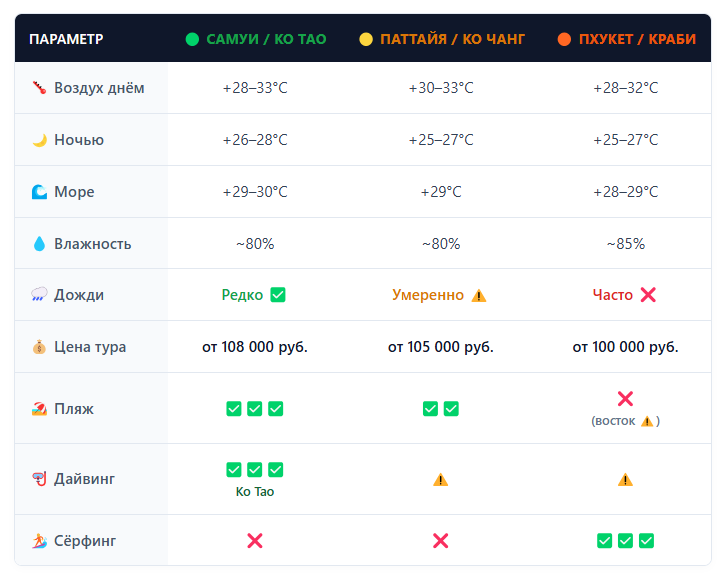The image size is (728, 576).
Task: Click the price от 108 000 руб.
Action: coord(255,347)
